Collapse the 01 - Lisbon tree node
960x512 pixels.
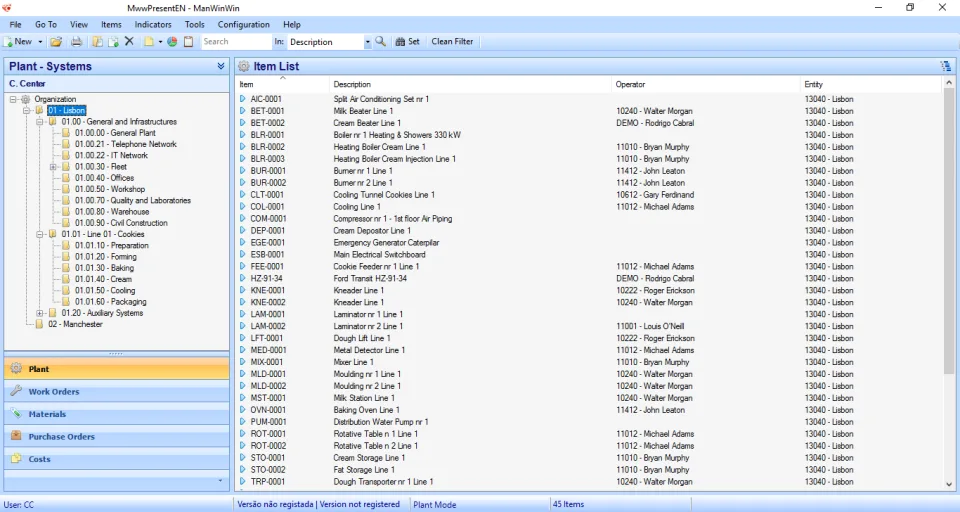coord(26,111)
